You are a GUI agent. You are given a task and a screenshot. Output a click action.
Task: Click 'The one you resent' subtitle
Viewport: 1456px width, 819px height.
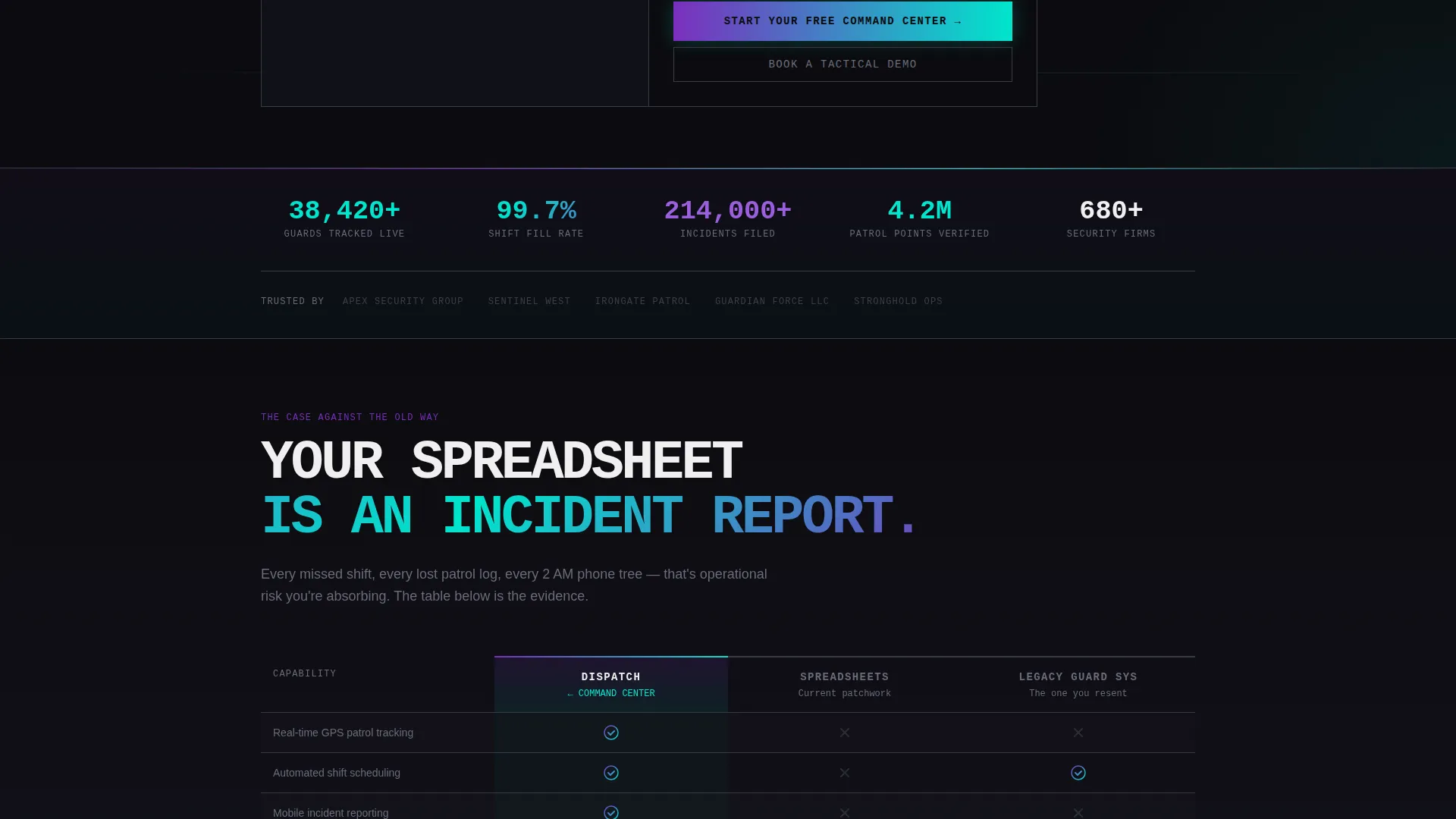click(x=1078, y=693)
